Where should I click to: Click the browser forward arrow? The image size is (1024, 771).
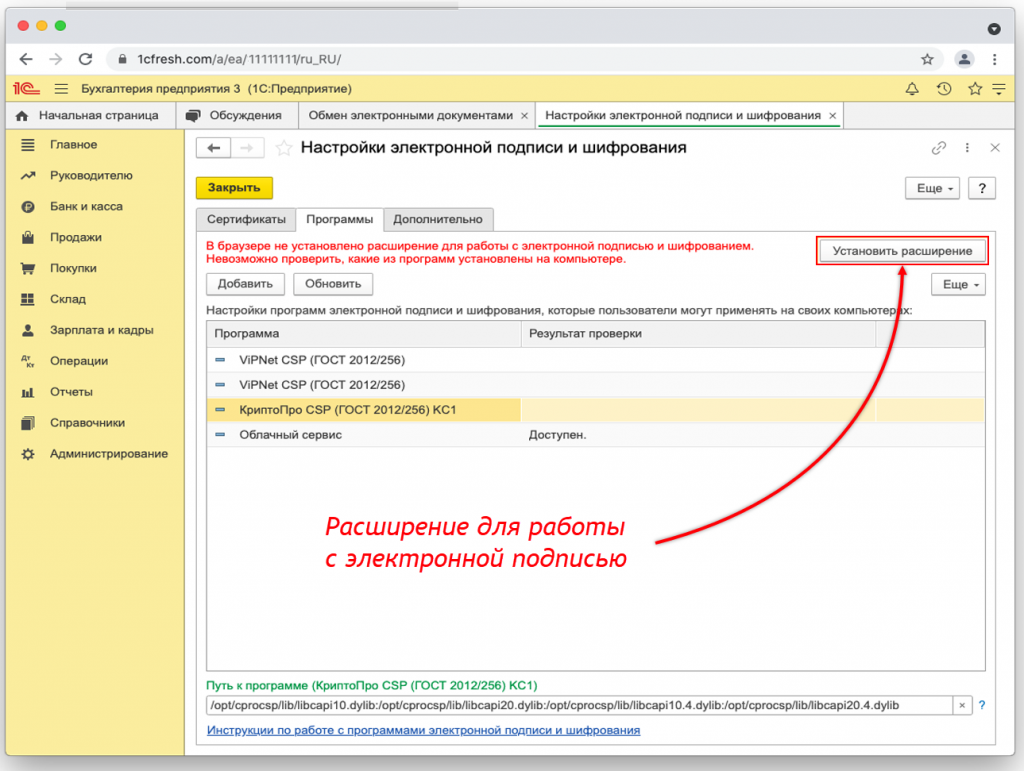(x=56, y=59)
